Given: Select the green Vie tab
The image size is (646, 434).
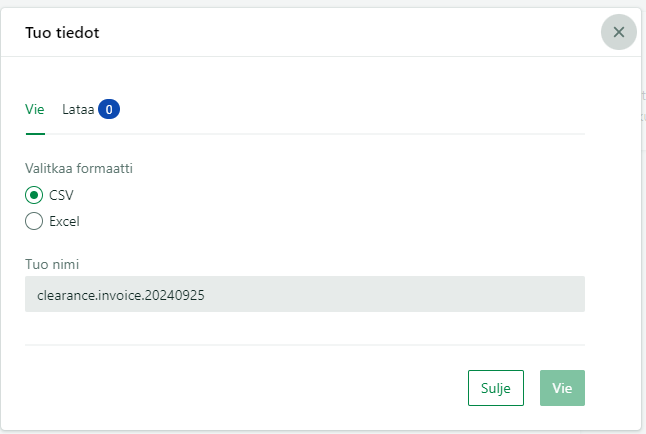Looking at the screenshot, I should 35,110.
